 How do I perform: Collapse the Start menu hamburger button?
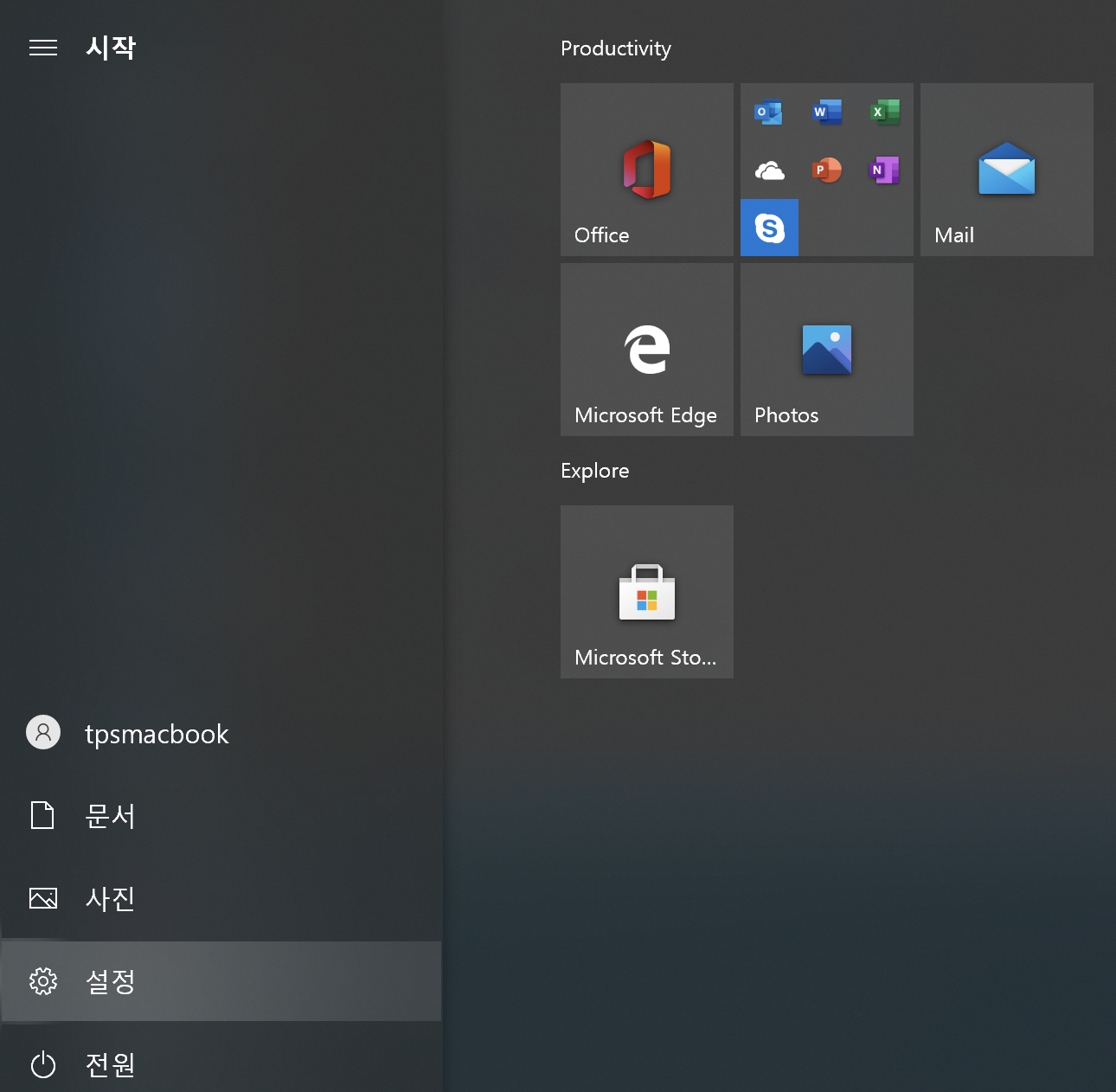coord(43,48)
